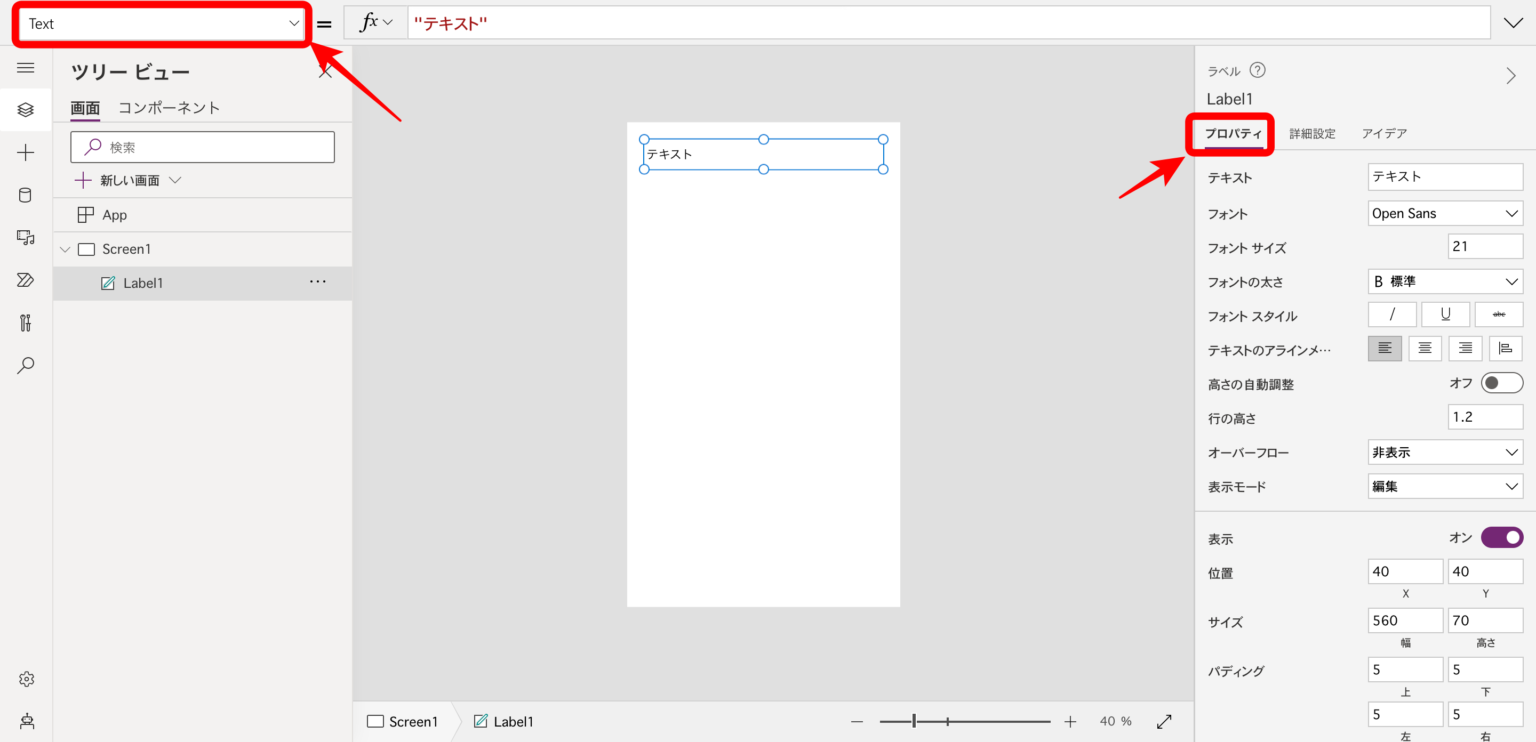
Task: Toggle 高さの自動調整 switch
Action: point(1501,383)
